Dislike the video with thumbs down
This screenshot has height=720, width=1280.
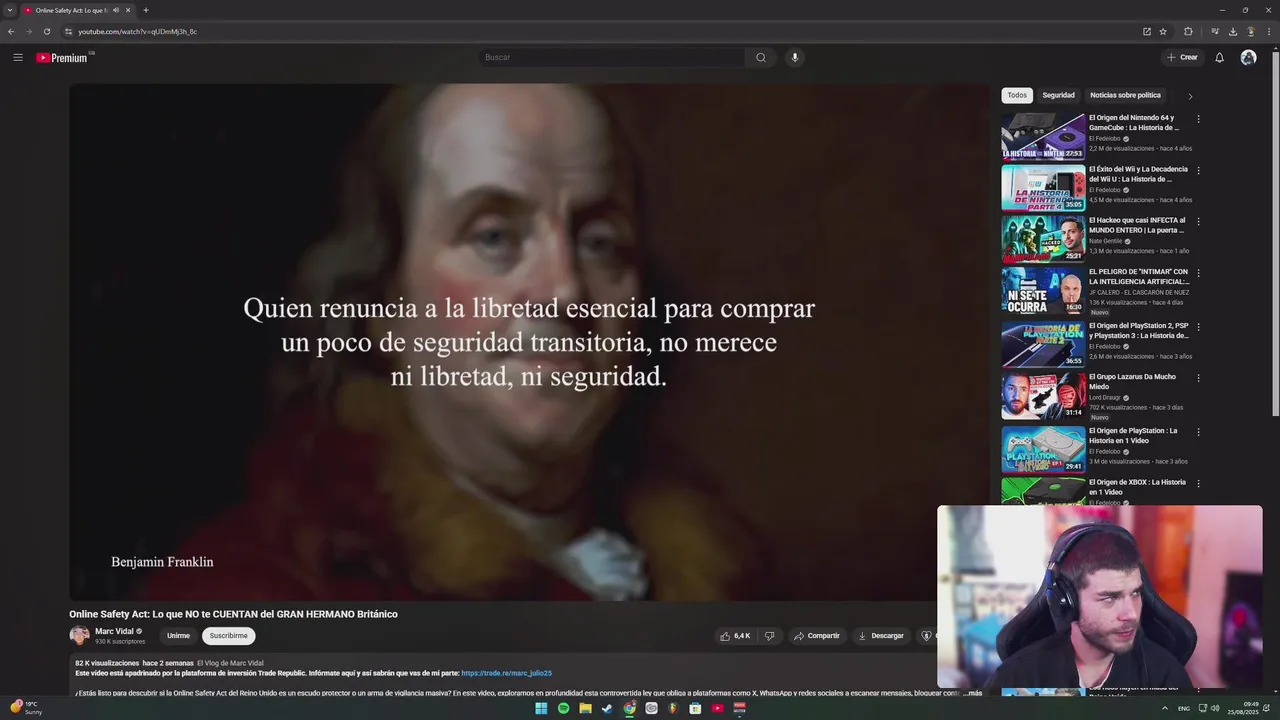click(769, 636)
